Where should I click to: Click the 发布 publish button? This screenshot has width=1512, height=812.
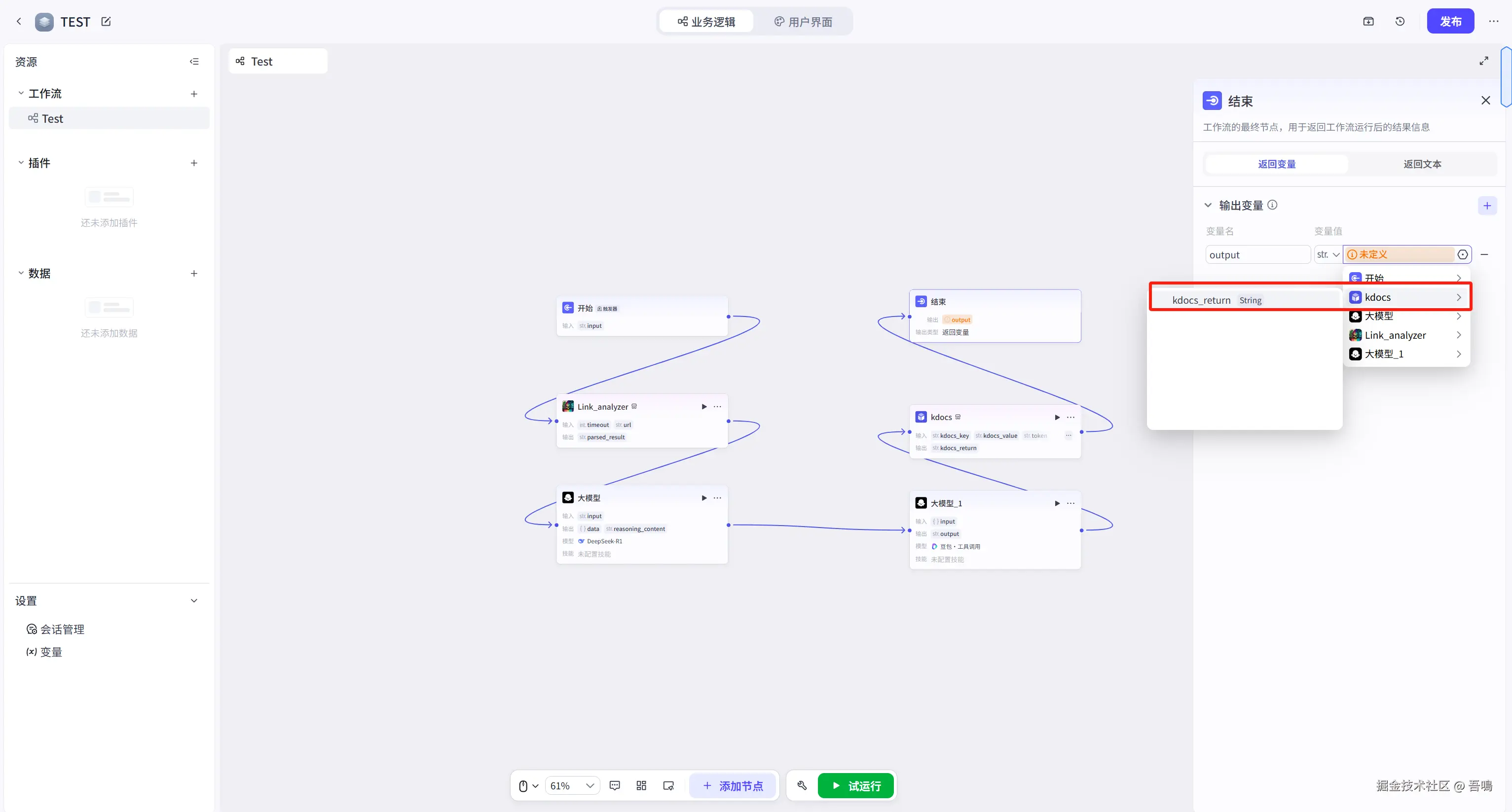(1450, 22)
